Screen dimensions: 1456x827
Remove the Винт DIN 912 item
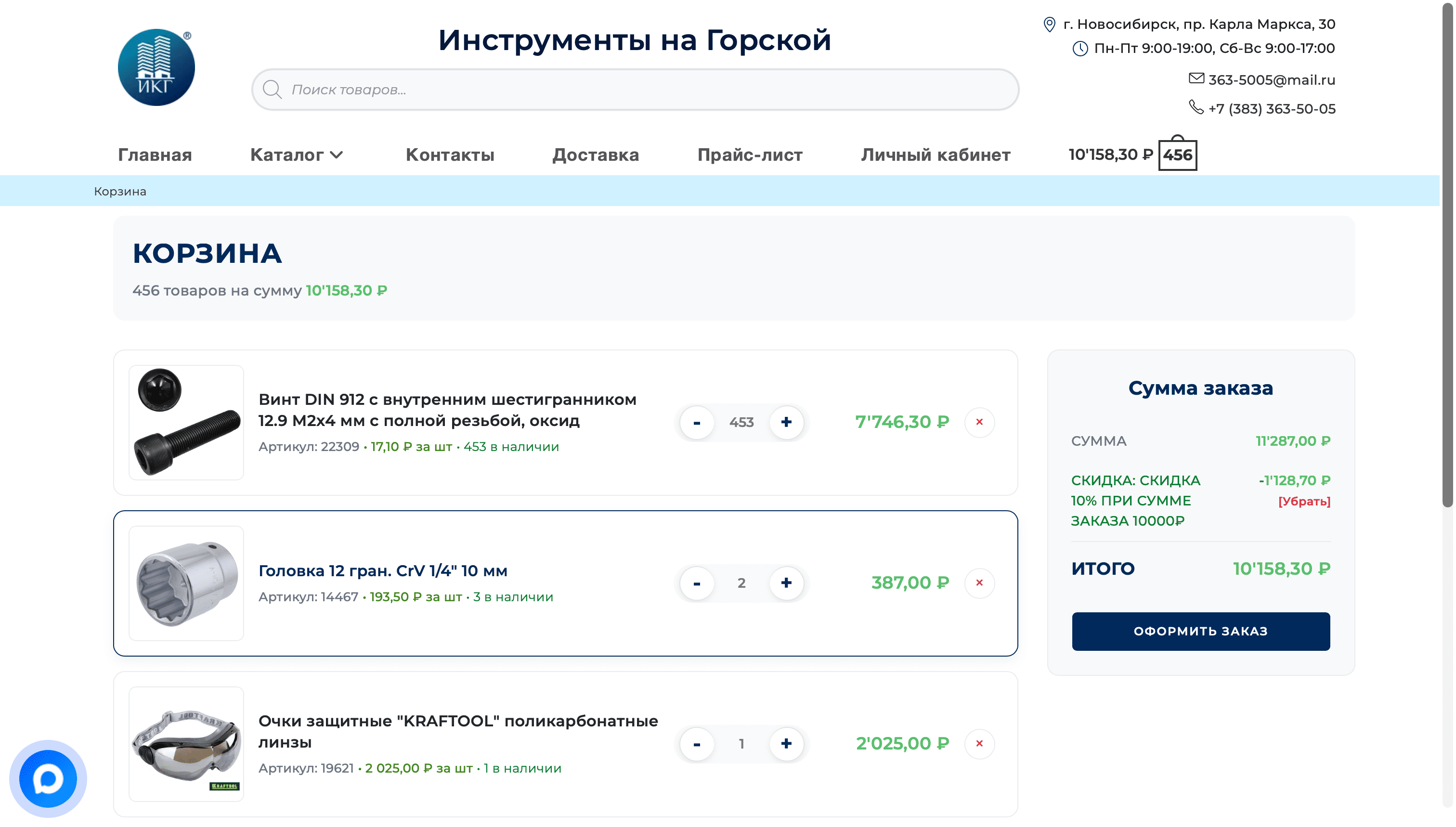(979, 422)
